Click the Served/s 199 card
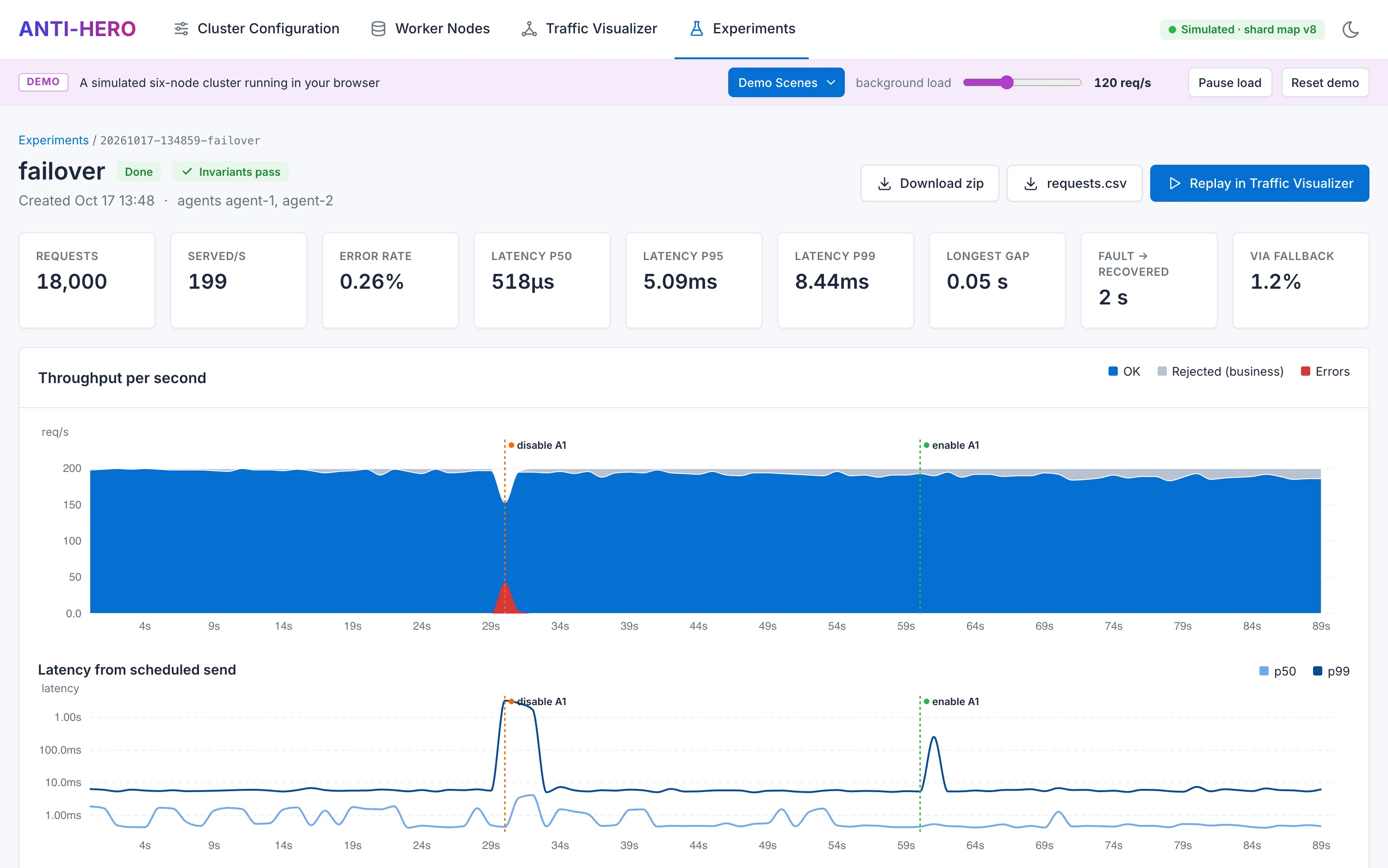The height and width of the screenshot is (868, 1388). [x=239, y=280]
